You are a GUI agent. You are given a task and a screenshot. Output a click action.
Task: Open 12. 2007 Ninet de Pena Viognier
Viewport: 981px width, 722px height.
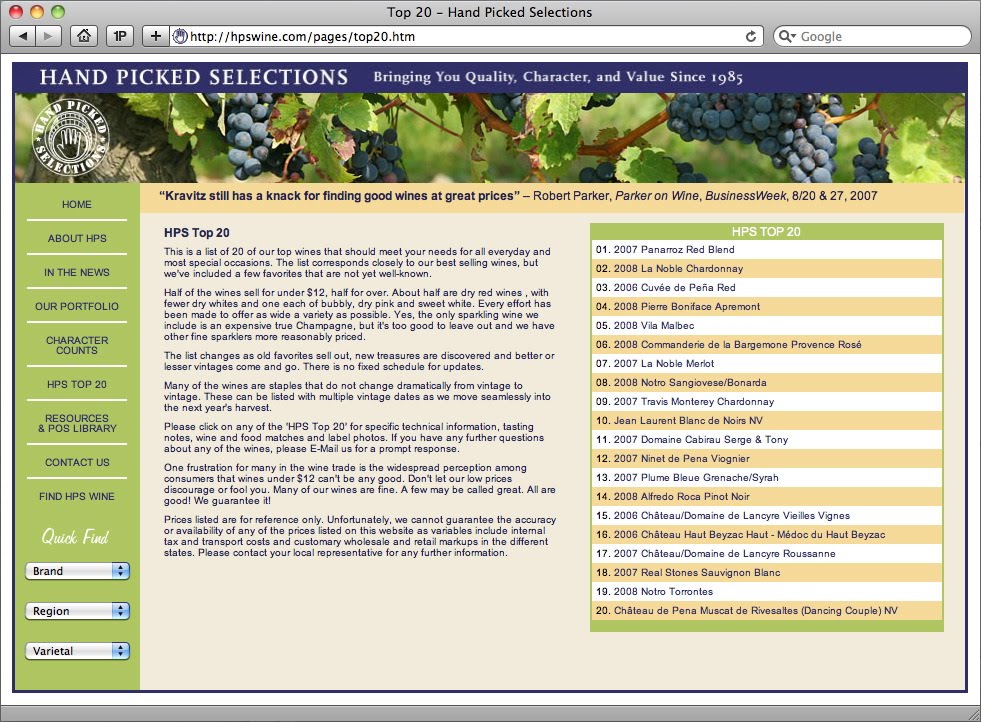(766, 459)
